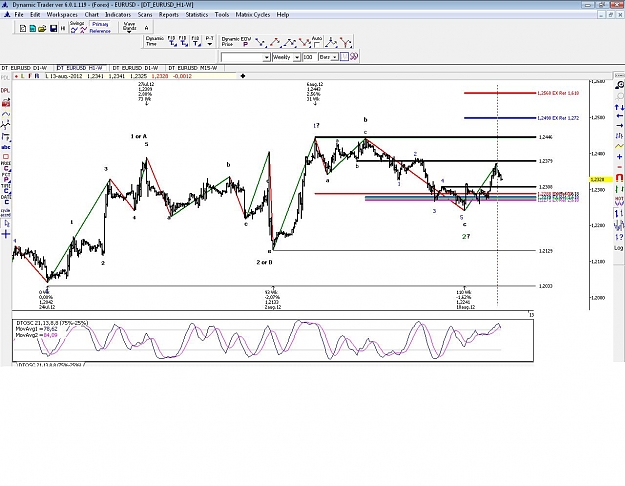Screen dimensions: 625x486
Task: Choose the Primary swing option
Action: [100, 24]
